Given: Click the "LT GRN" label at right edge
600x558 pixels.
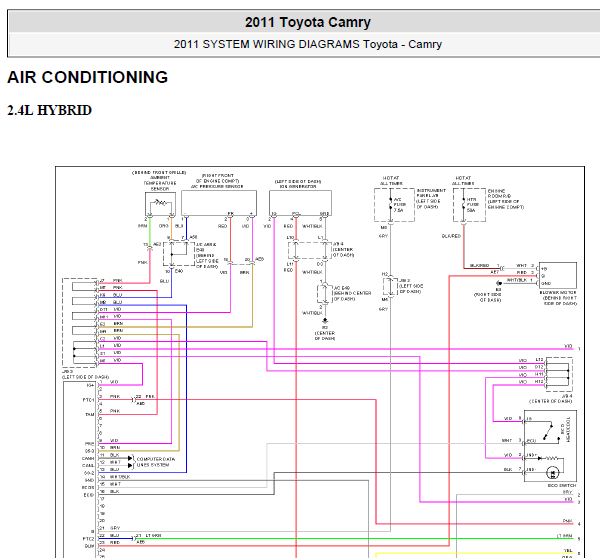Looking at the screenshot, I should (x=564, y=536).
